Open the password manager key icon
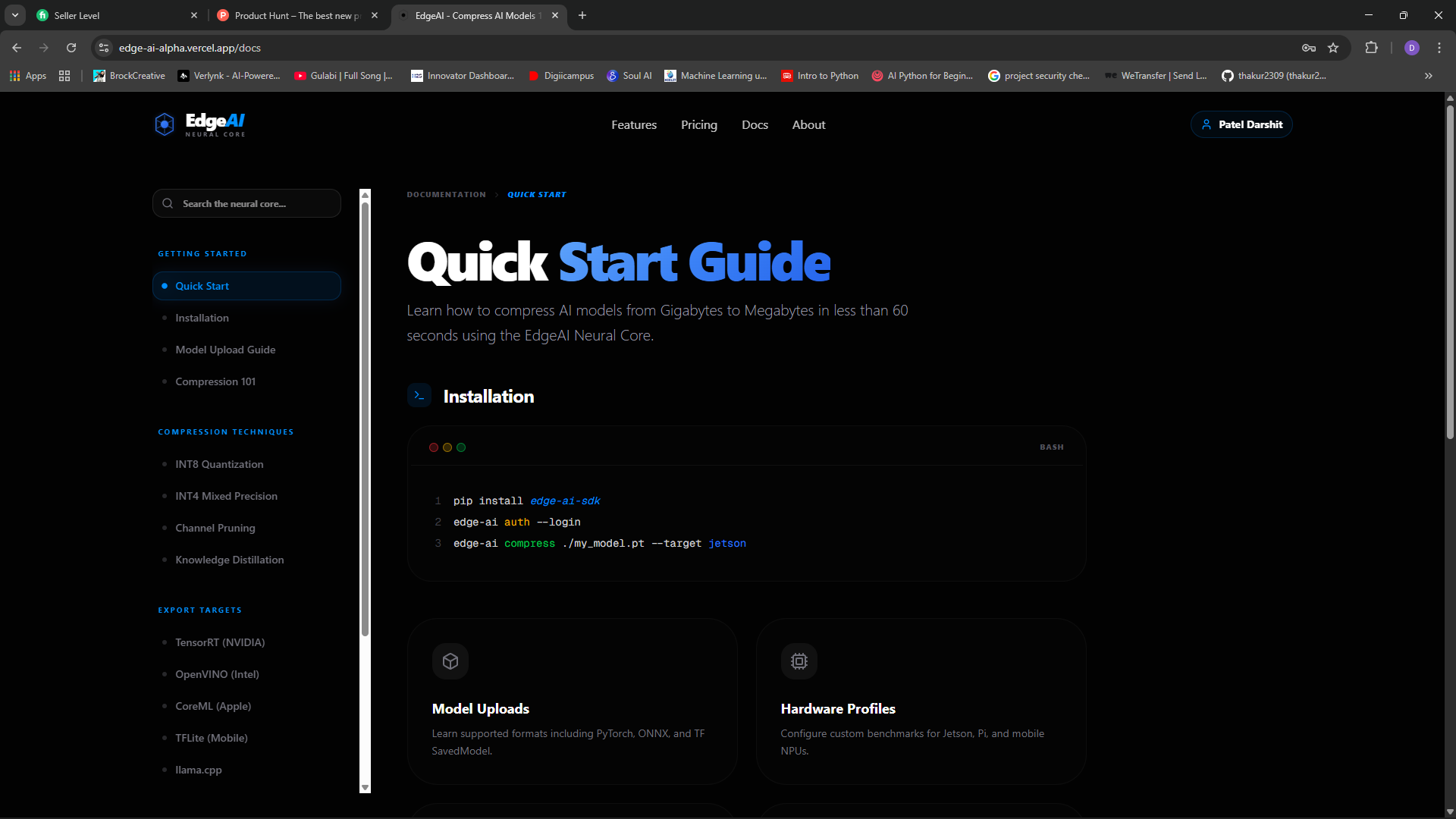The image size is (1456, 819). (1309, 48)
